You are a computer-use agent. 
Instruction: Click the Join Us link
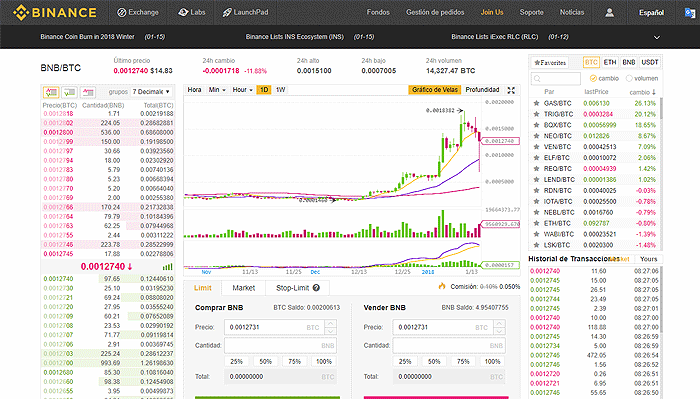tap(492, 12)
